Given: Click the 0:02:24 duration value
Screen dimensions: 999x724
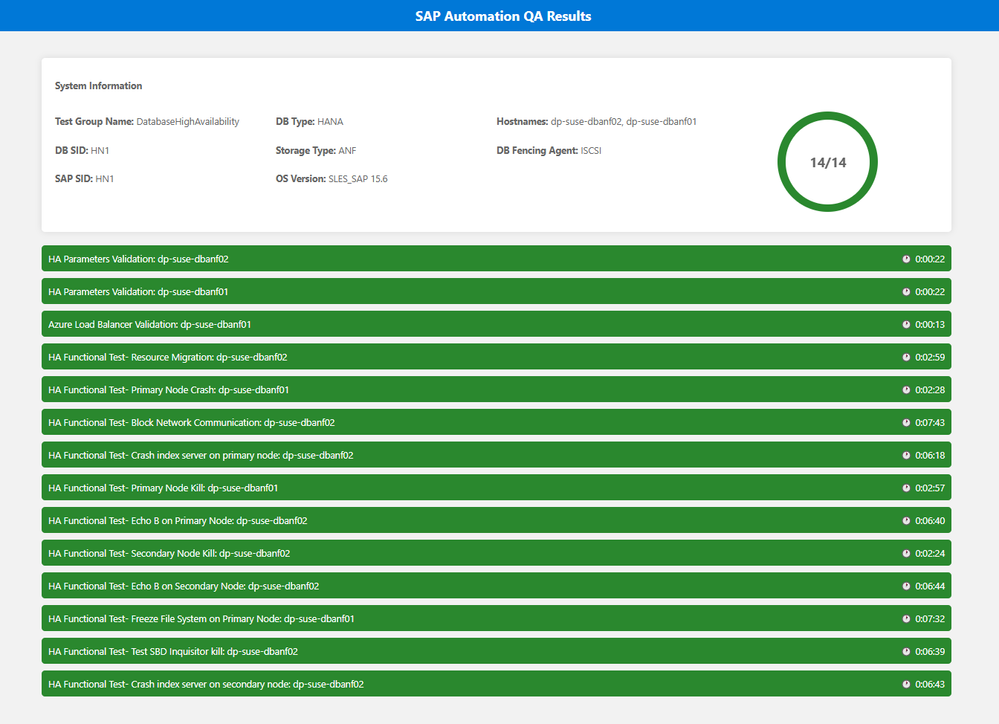Looking at the screenshot, I should [930, 553].
